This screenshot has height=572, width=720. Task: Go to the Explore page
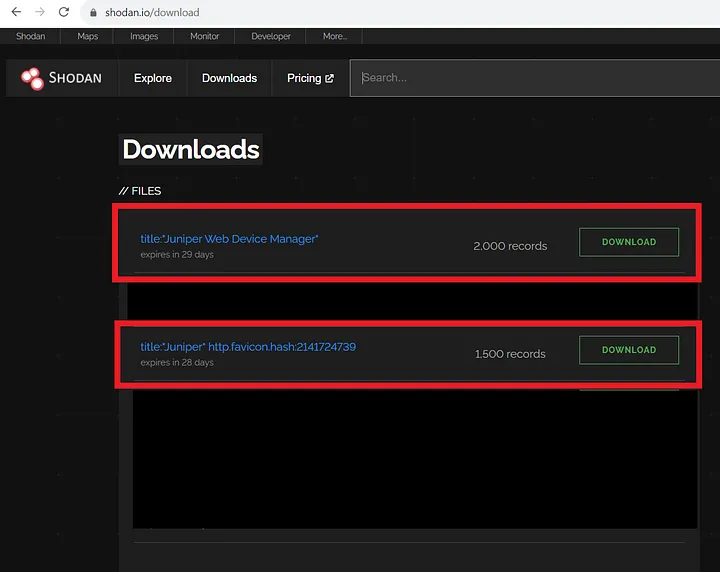(153, 78)
